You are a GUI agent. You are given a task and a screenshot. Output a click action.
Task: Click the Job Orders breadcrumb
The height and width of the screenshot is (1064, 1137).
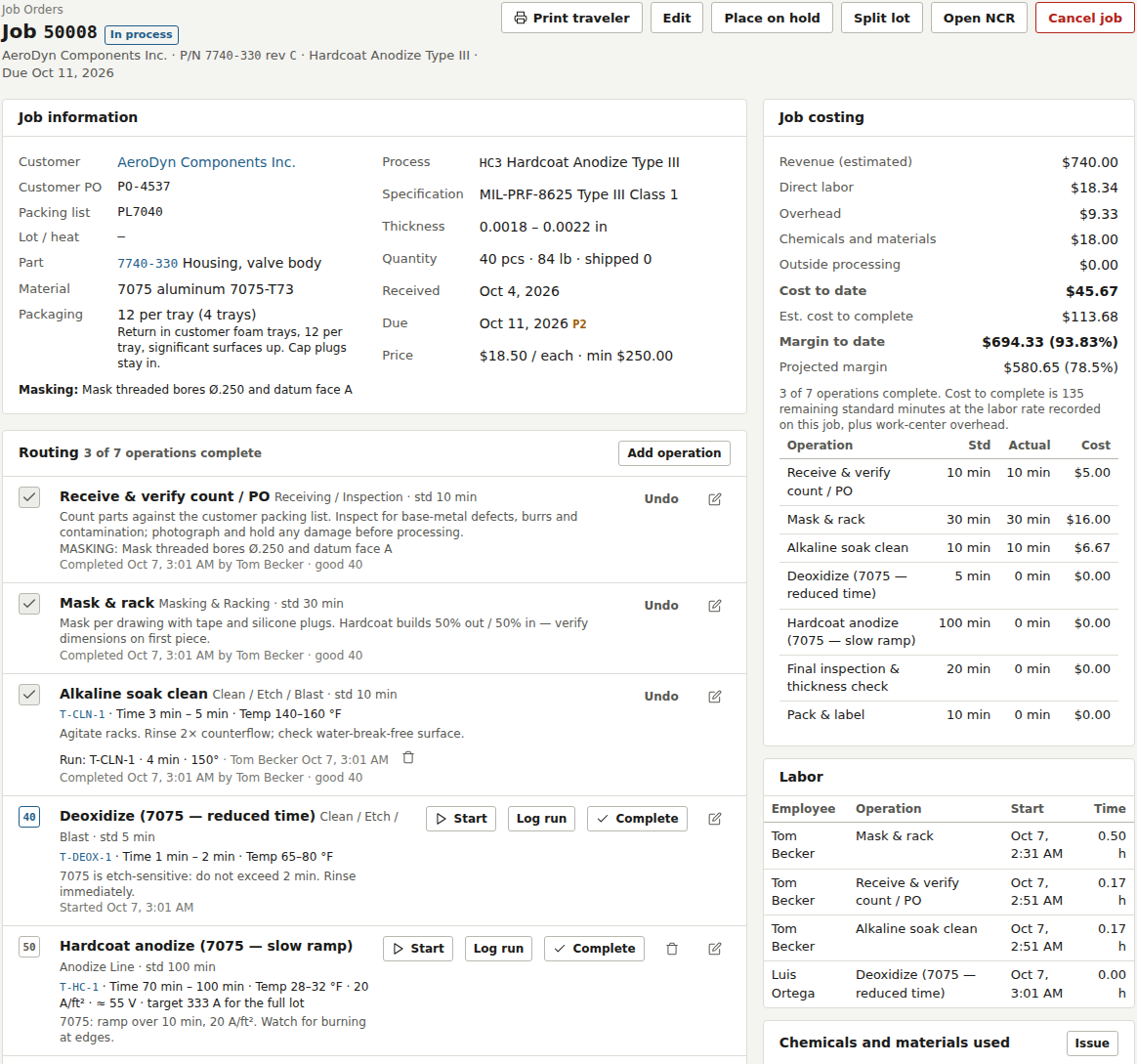[x=32, y=10]
